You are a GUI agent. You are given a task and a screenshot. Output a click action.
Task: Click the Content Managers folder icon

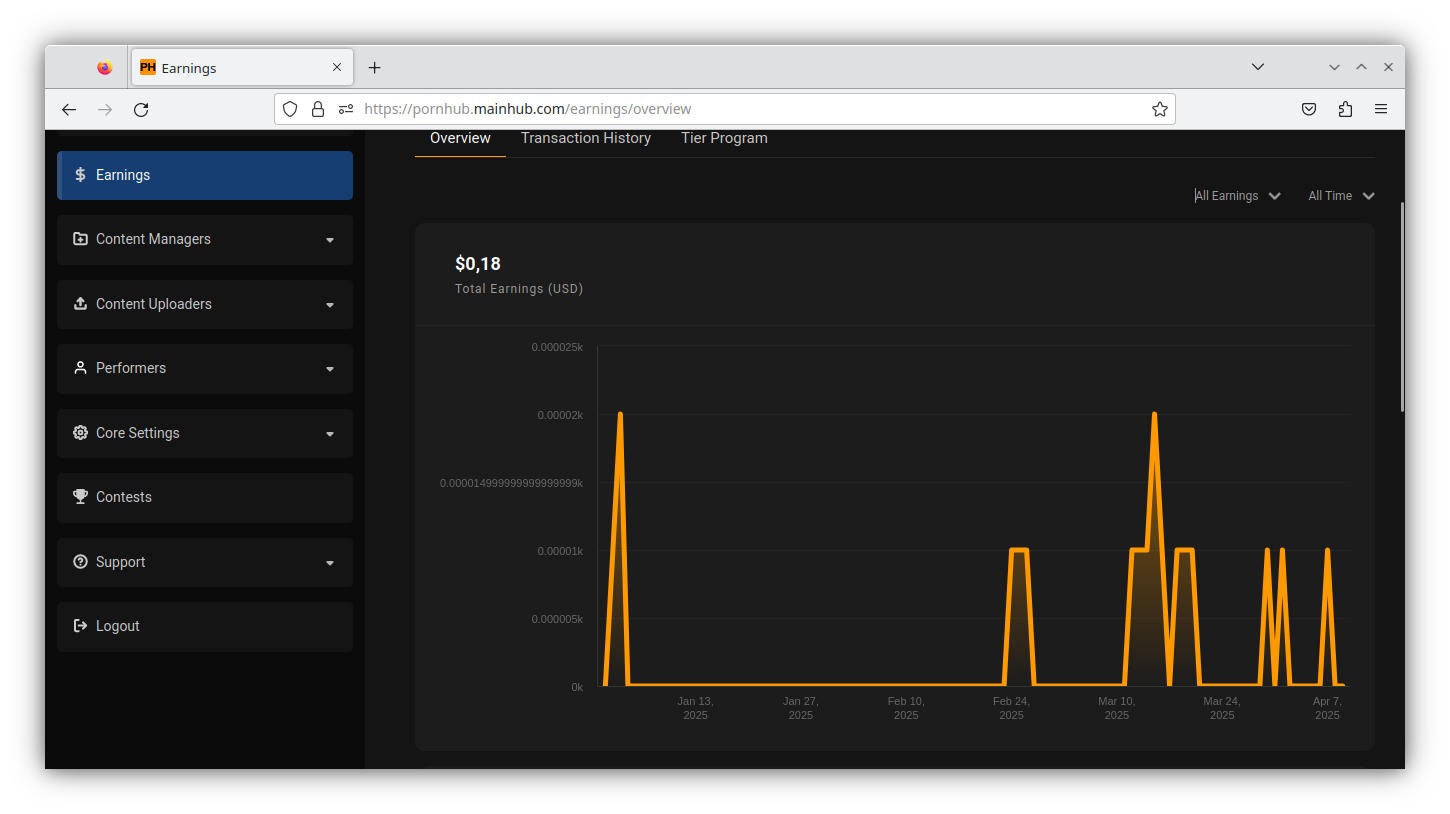(80, 239)
